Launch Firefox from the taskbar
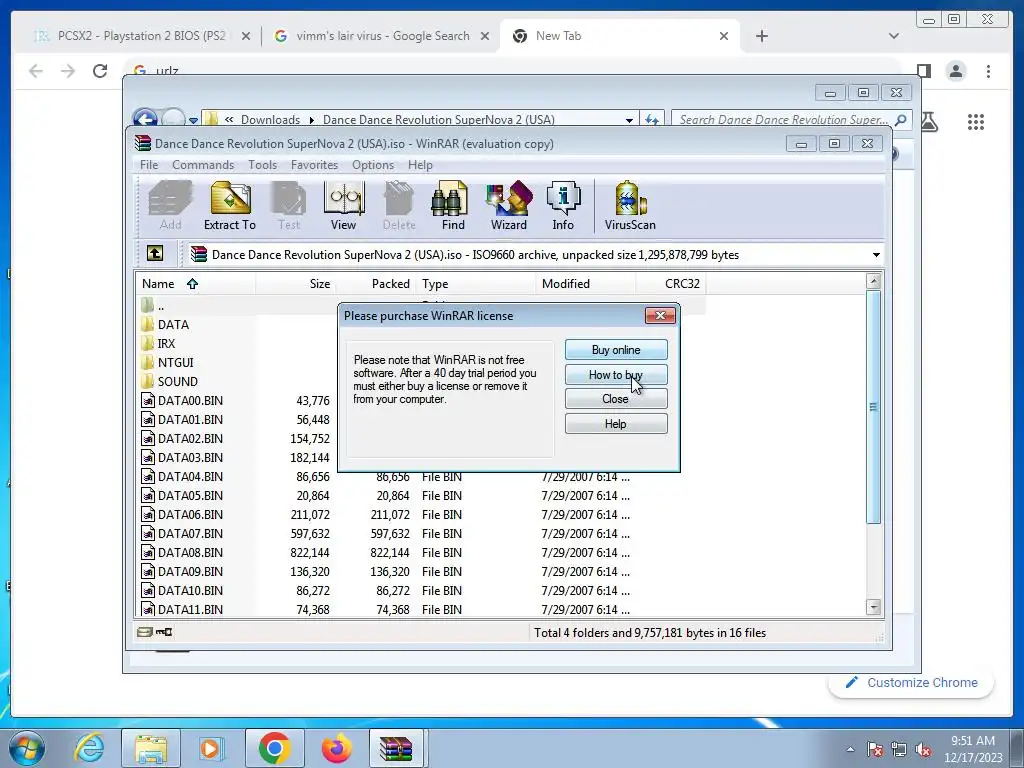The width and height of the screenshot is (1024, 768). 336,748
